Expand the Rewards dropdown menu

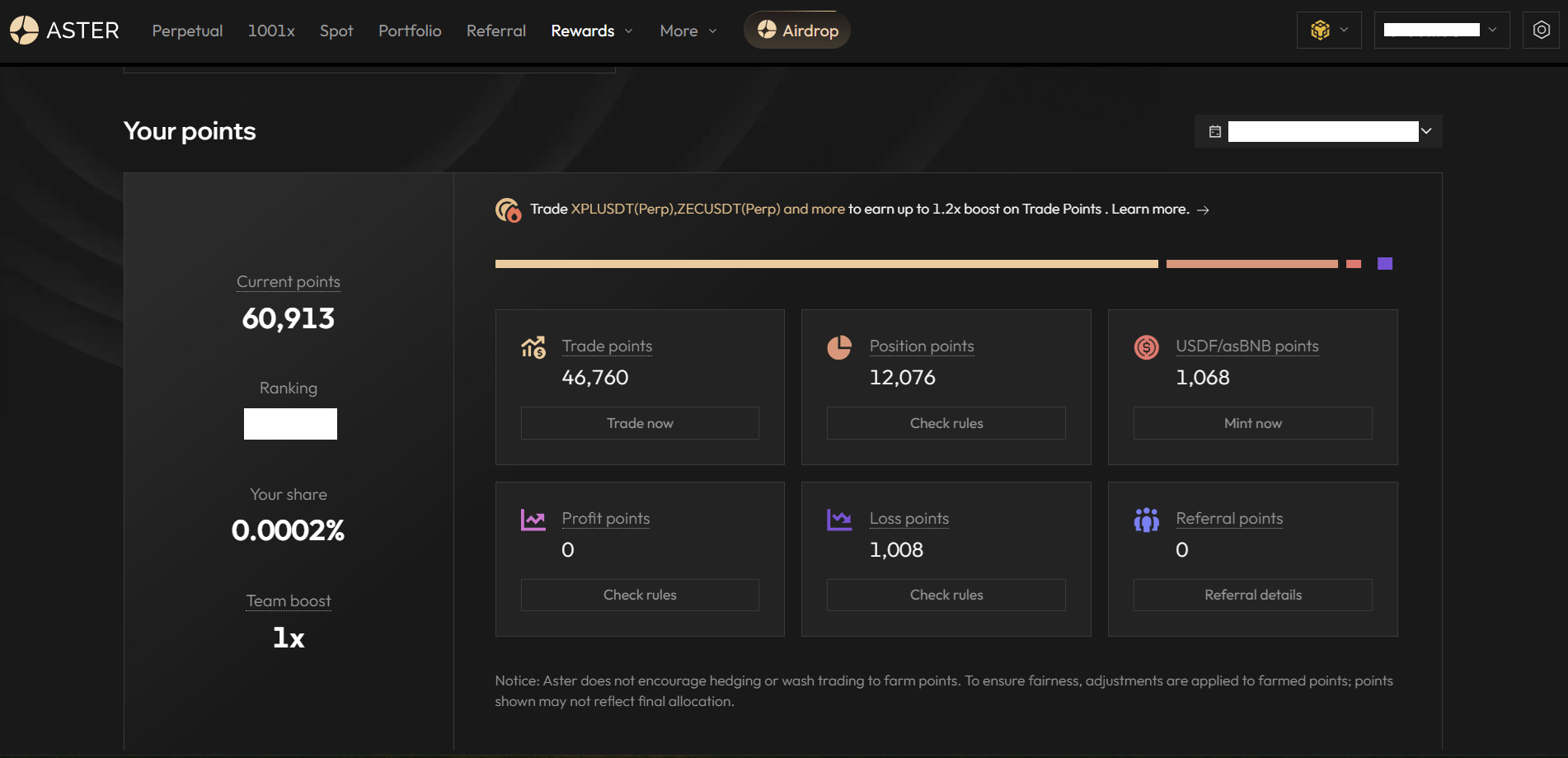point(592,31)
